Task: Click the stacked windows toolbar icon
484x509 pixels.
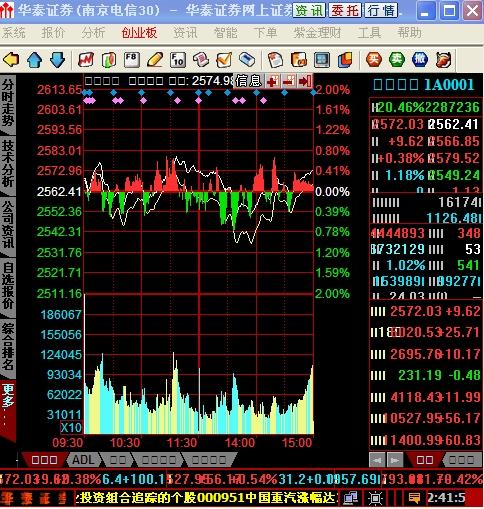Action: pos(345,60)
